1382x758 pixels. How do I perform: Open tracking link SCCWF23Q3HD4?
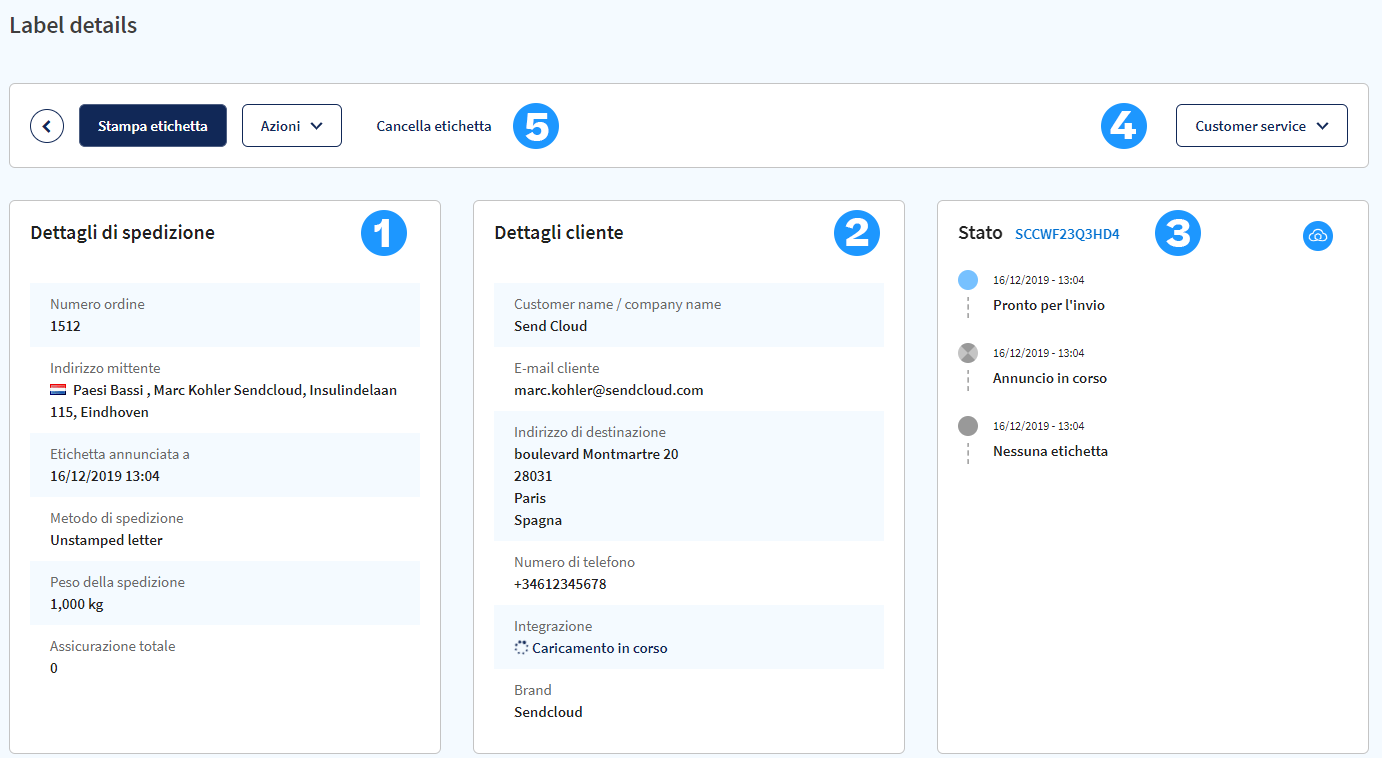point(1067,234)
